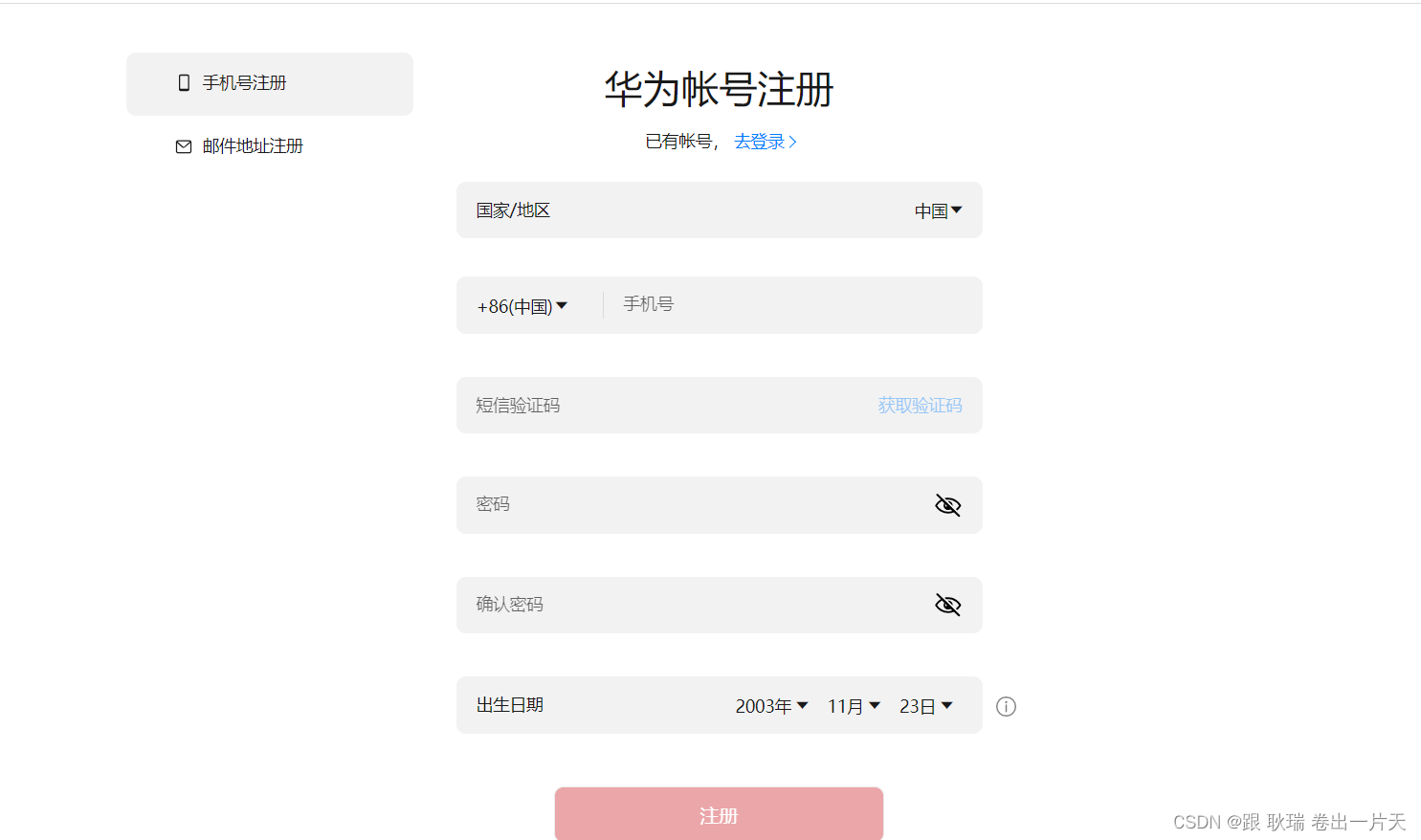Click the 国家/地区 label
The image size is (1421, 840).
pos(513,210)
